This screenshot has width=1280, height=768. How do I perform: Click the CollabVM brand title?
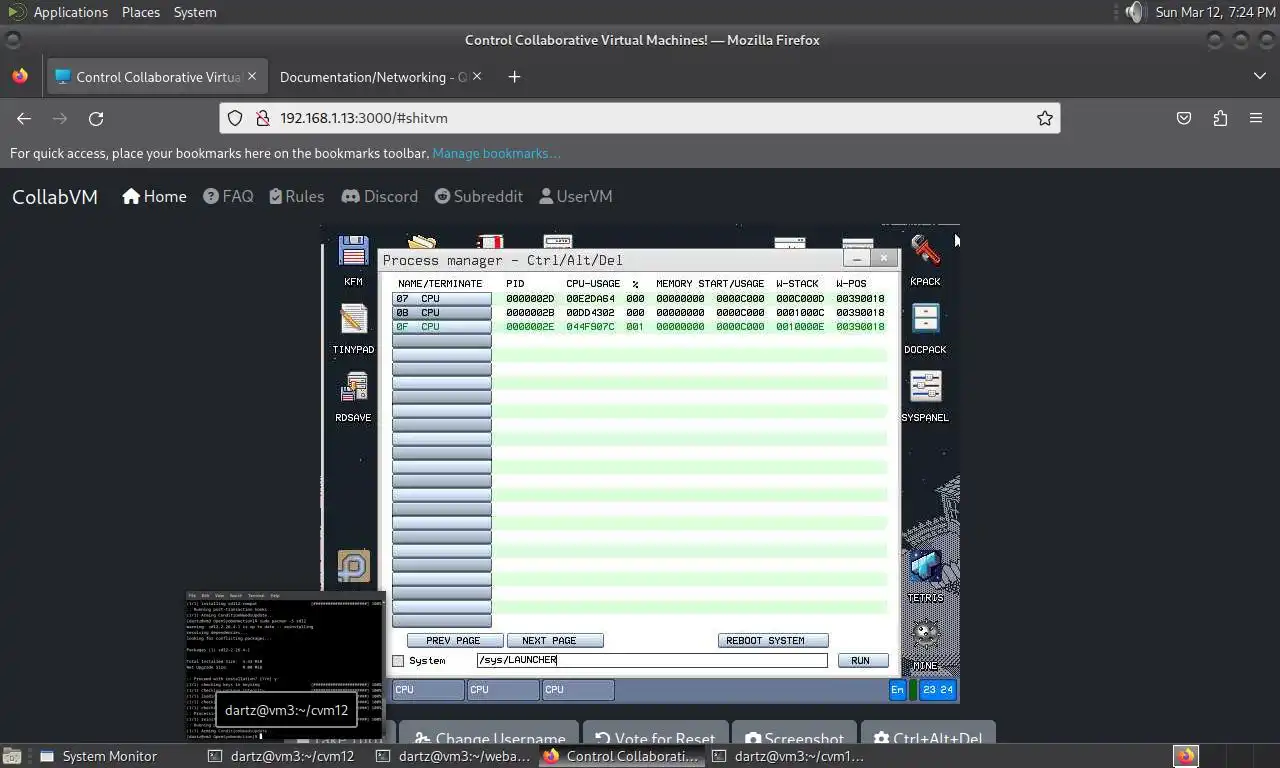[x=55, y=197]
